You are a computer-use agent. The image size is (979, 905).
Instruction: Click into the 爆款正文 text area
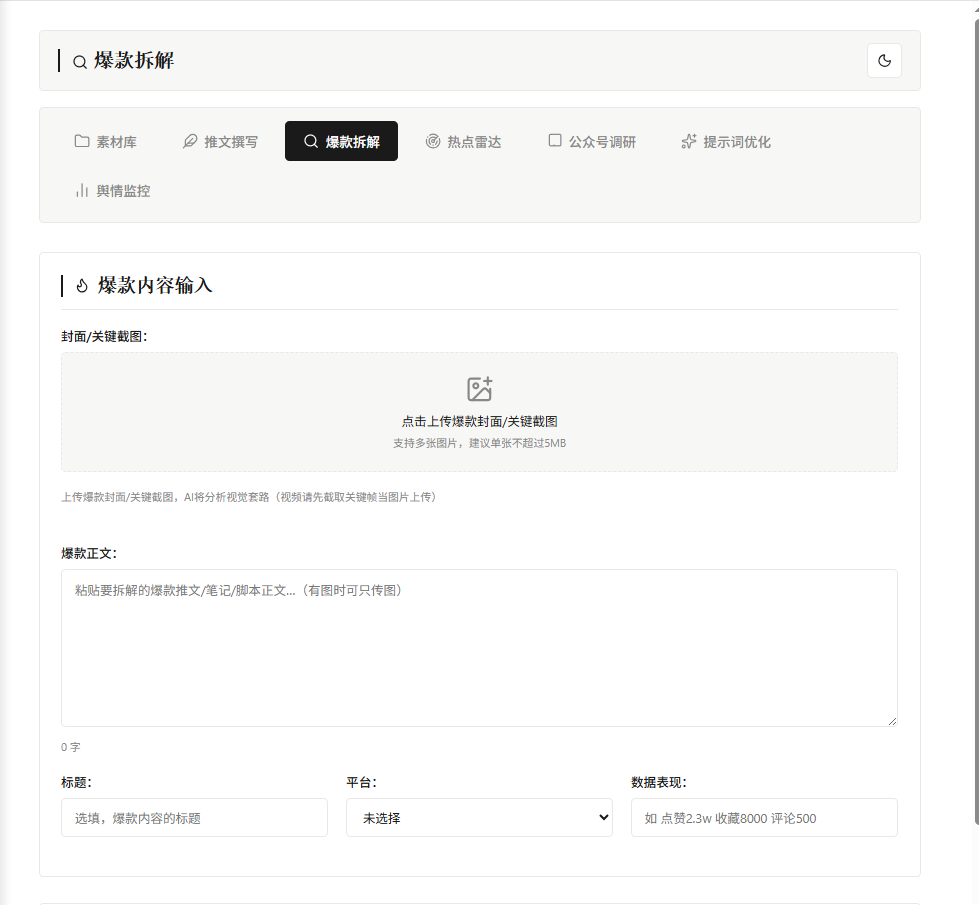(x=480, y=648)
